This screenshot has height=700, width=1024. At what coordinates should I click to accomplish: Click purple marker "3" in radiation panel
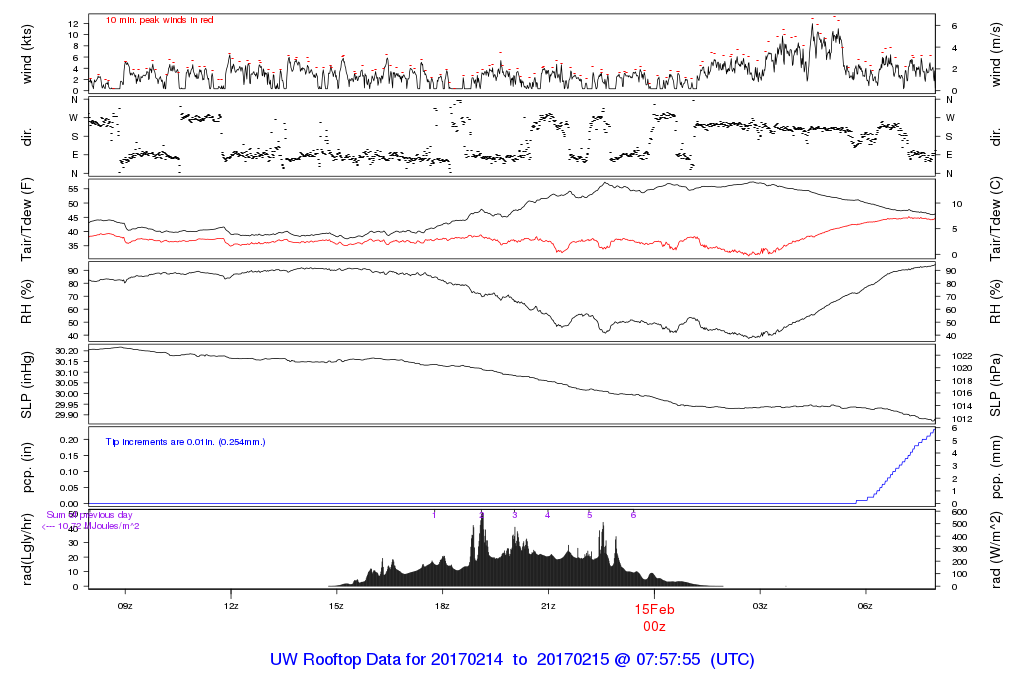[515, 515]
